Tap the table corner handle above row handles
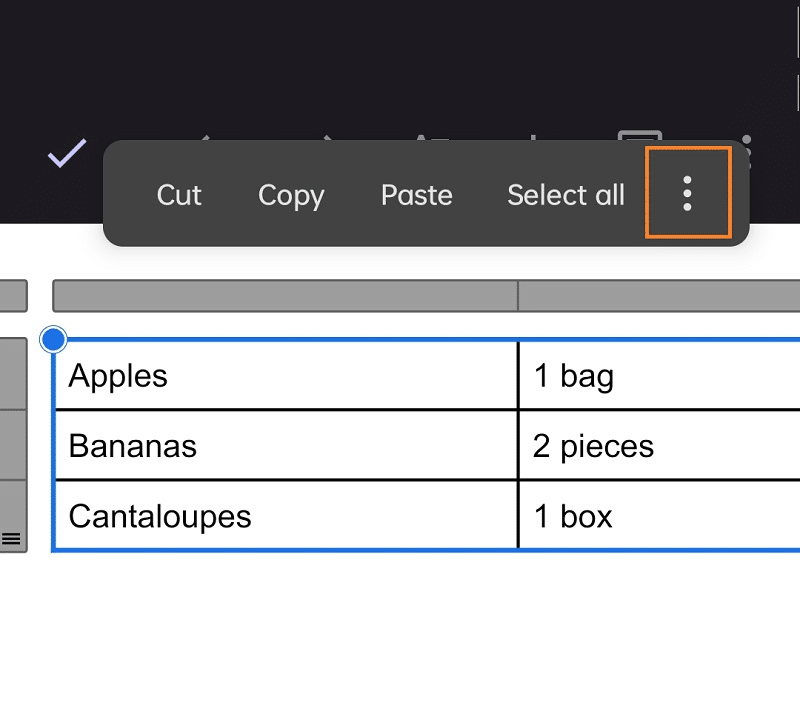This screenshot has height=702, width=800. pyautogui.click(x=12, y=296)
